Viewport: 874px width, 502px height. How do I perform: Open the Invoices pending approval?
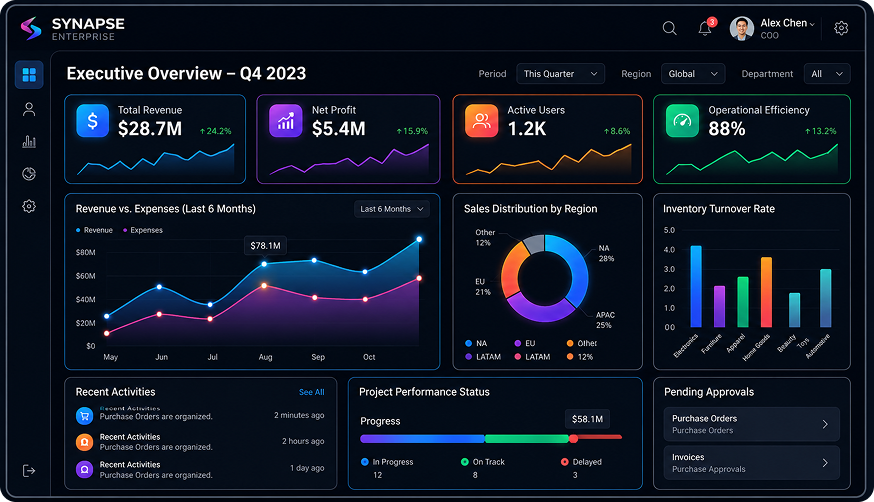pos(751,462)
